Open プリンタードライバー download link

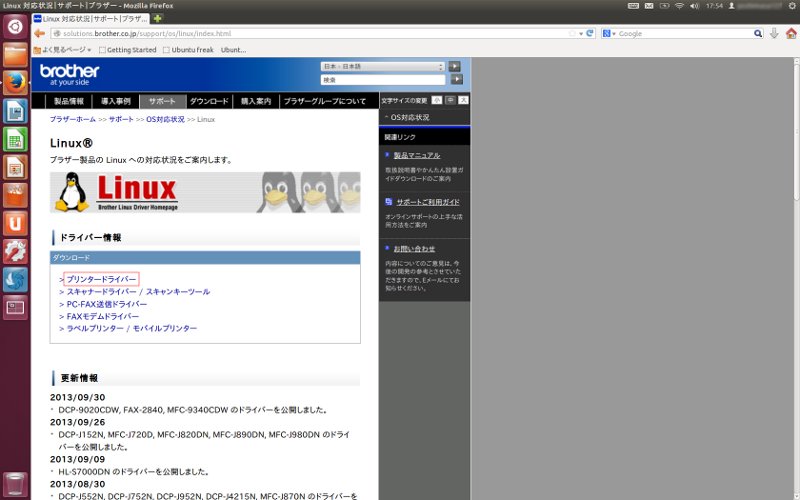pos(102,279)
